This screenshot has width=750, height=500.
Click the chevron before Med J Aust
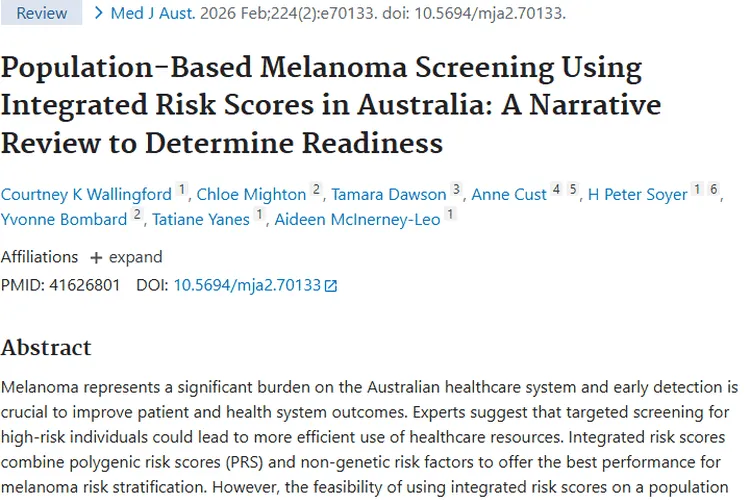click(x=98, y=13)
